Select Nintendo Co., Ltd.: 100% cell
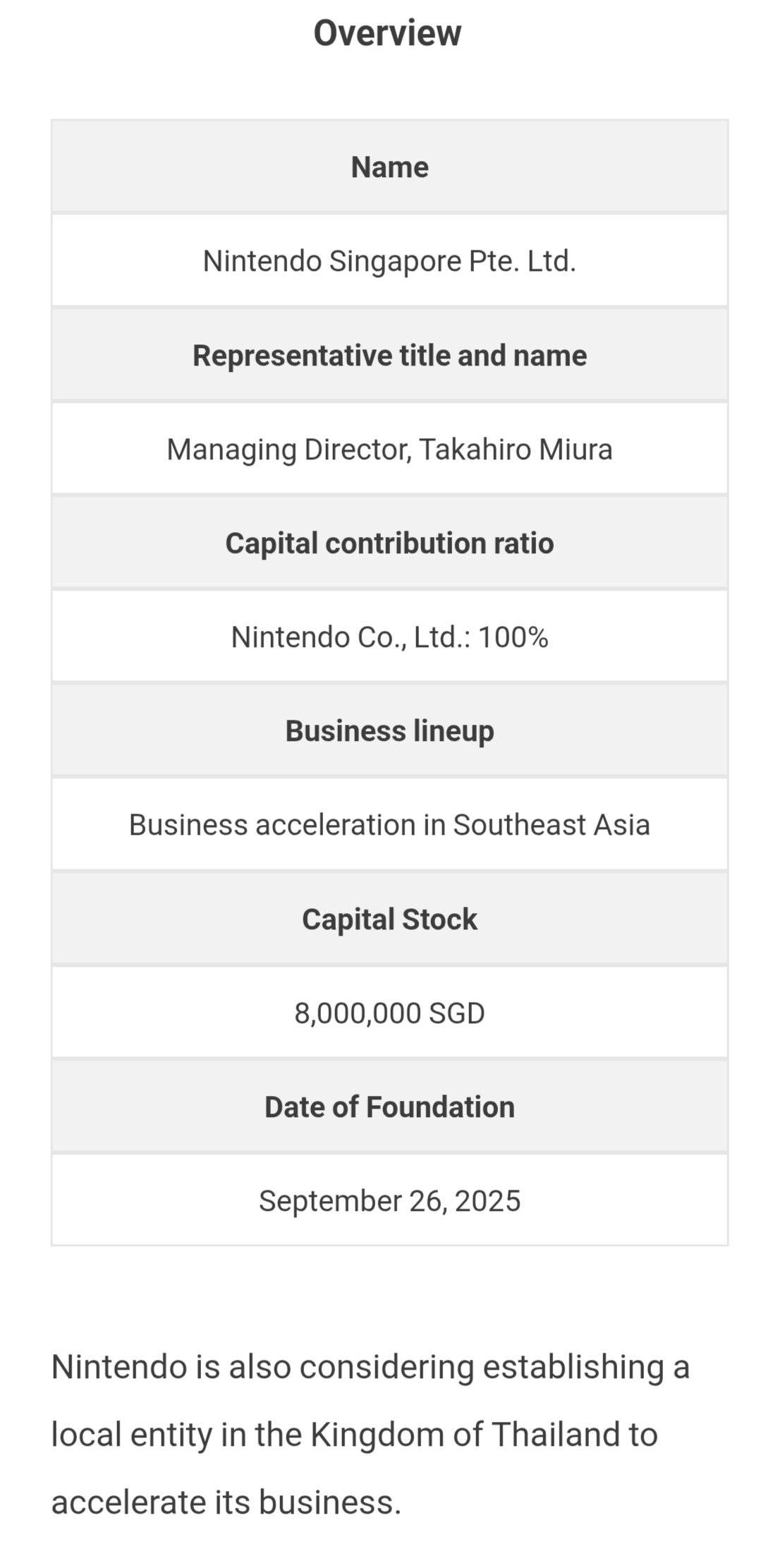 [x=389, y=637]
